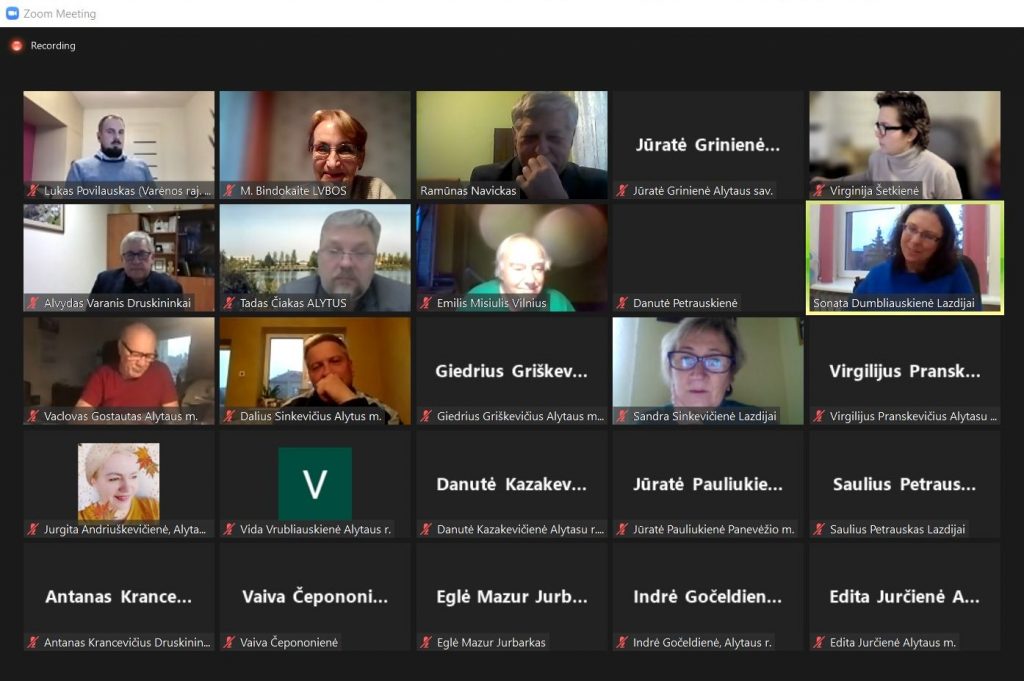This screenshot has width=1024, height=681.
Task: Click Jurgita Andriuškevičienė profile picture
Action: (119, 481)
